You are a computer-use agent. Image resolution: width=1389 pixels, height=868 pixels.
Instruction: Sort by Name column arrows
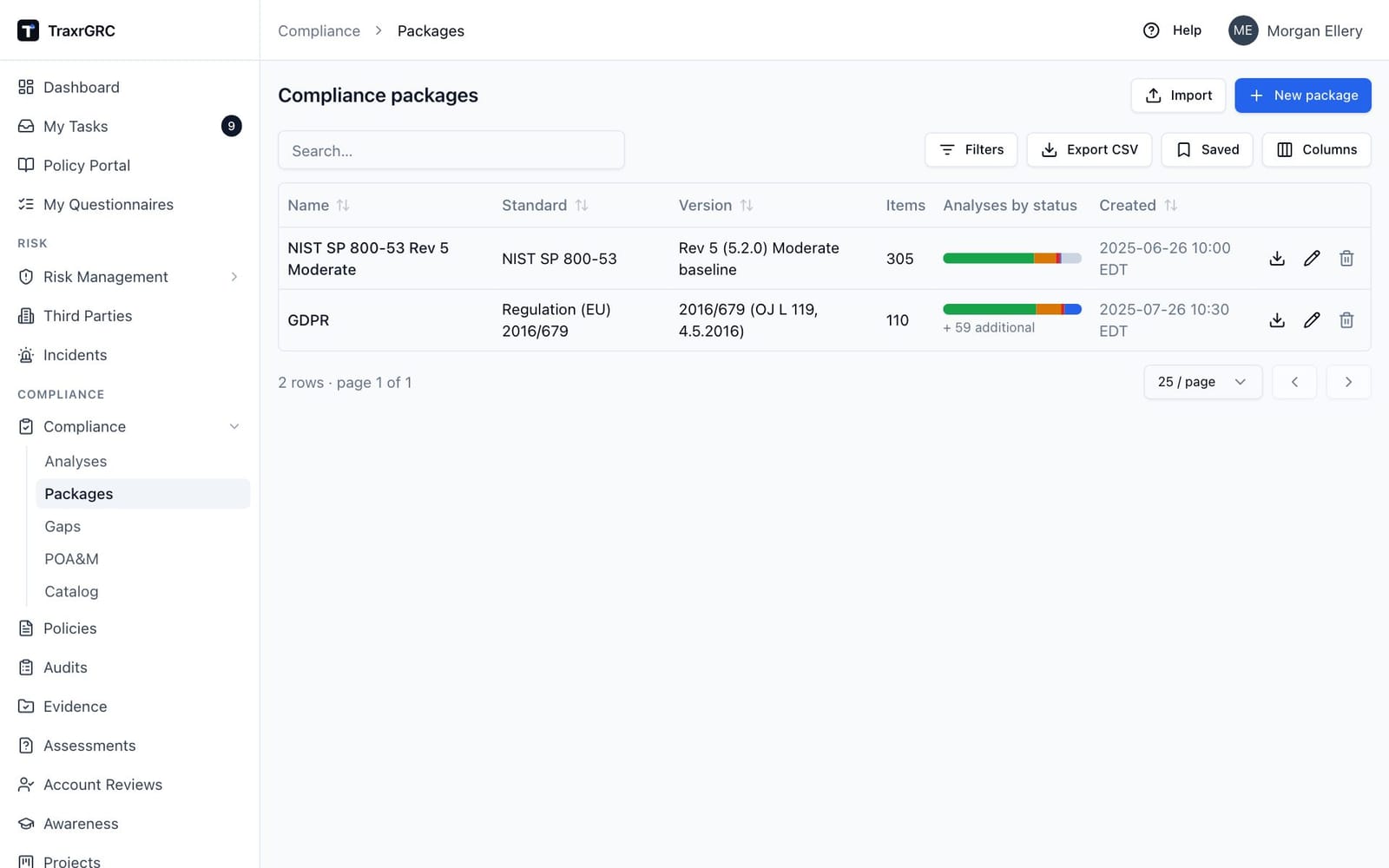(343, 206)
